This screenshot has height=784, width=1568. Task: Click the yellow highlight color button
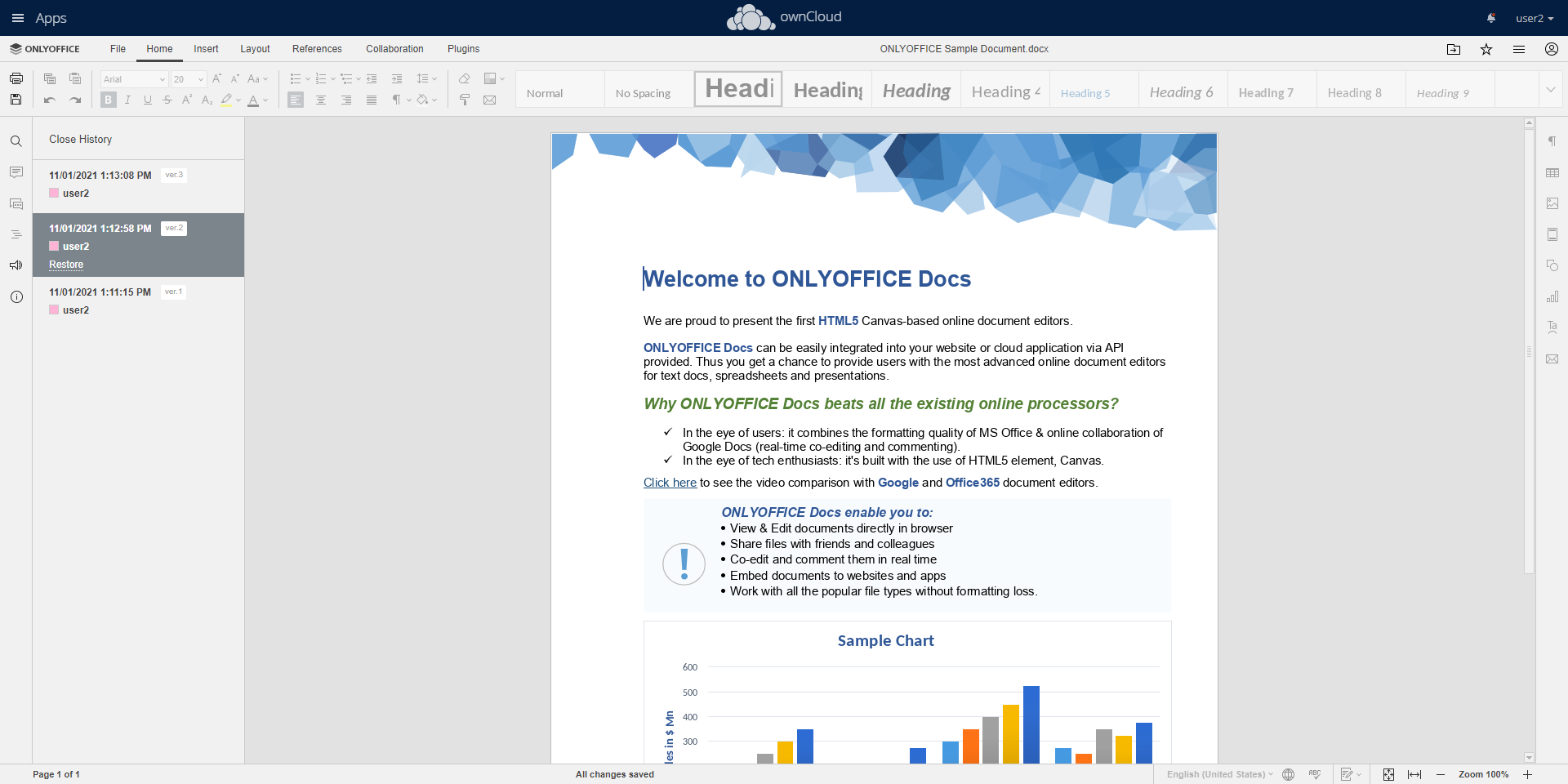[x=226, y=100]
